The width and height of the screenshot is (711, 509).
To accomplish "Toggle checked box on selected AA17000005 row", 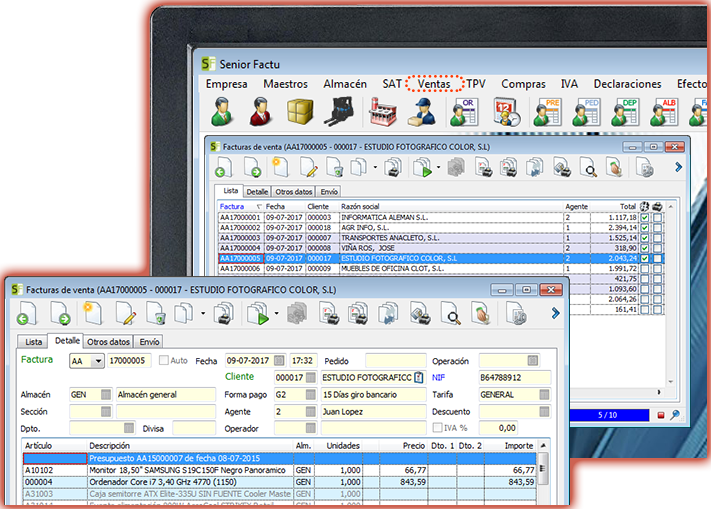I will pos(644,258).
